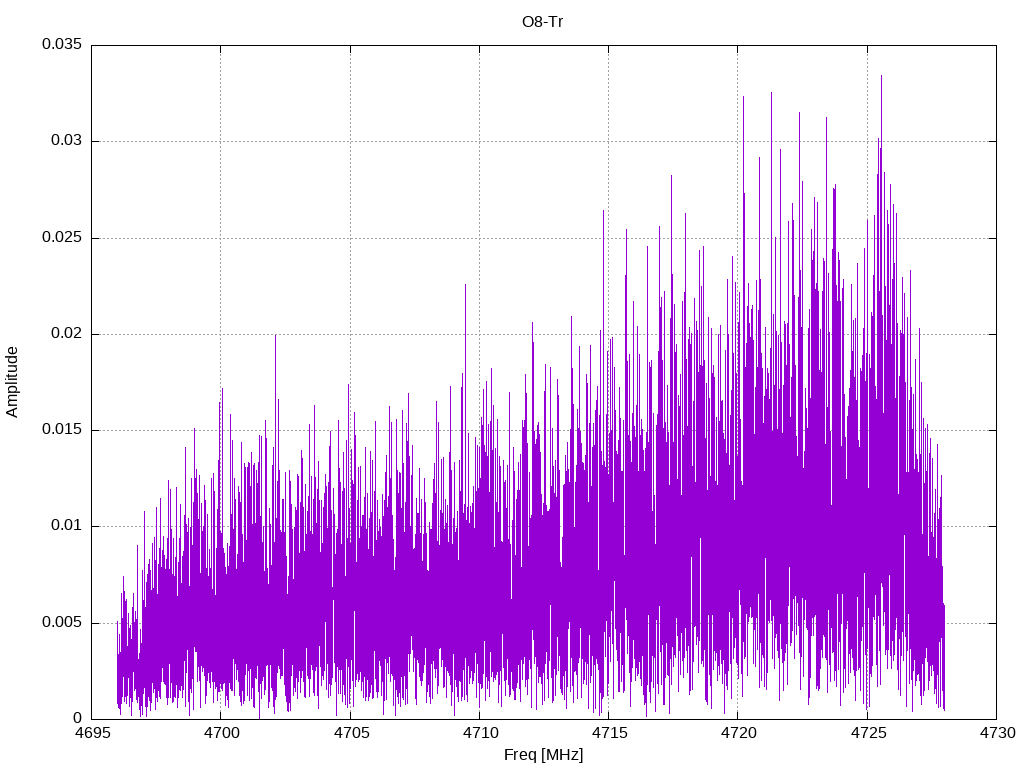Screen dimensions: 1024x768
Task: Click the y-axis tick label 0.035
Action: point(62,44)
